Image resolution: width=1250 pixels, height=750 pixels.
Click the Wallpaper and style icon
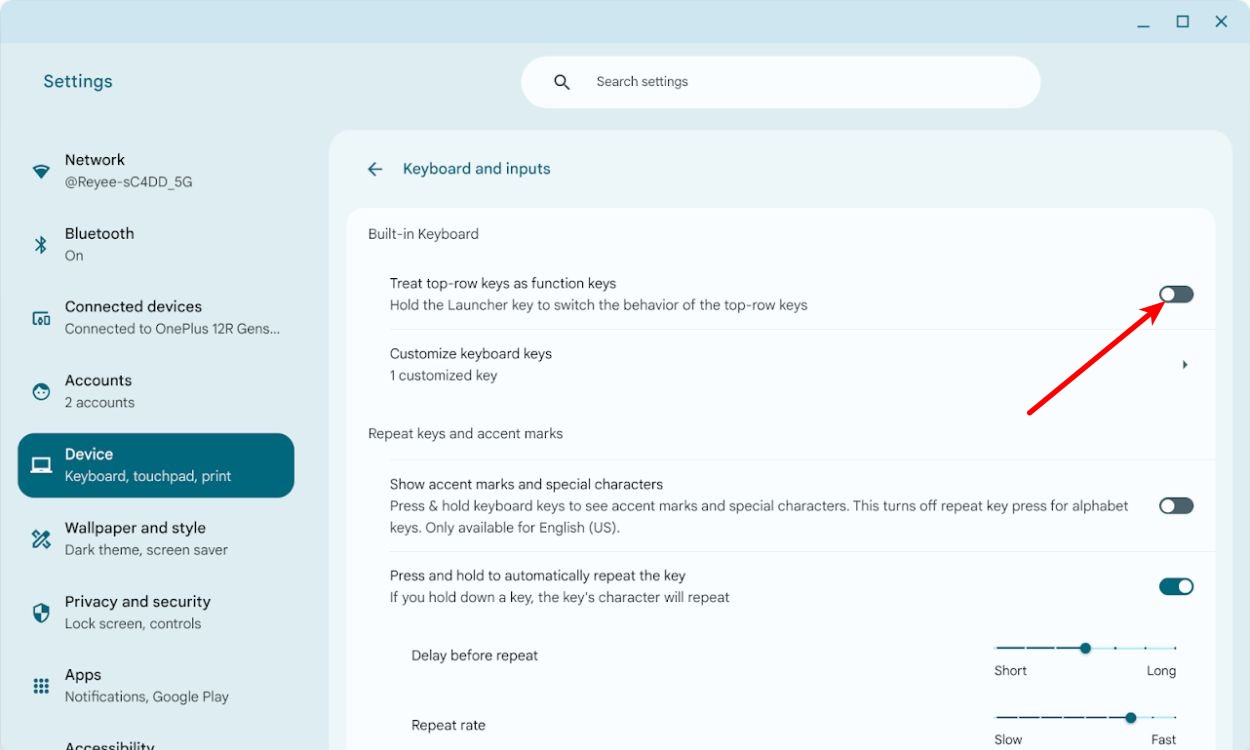41,539
